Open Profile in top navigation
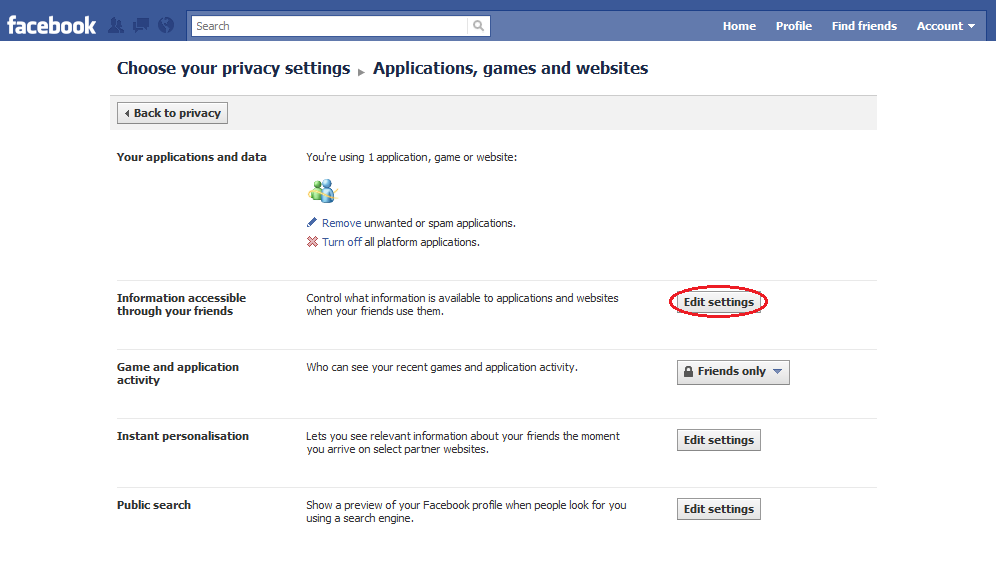996x575 pixels. tap(793, 26)
